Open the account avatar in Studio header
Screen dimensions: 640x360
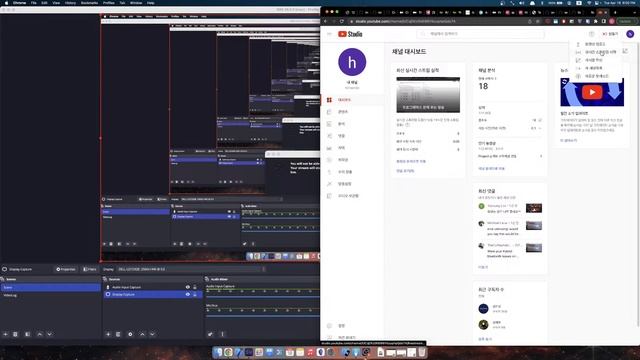click(x=630, y=34)
